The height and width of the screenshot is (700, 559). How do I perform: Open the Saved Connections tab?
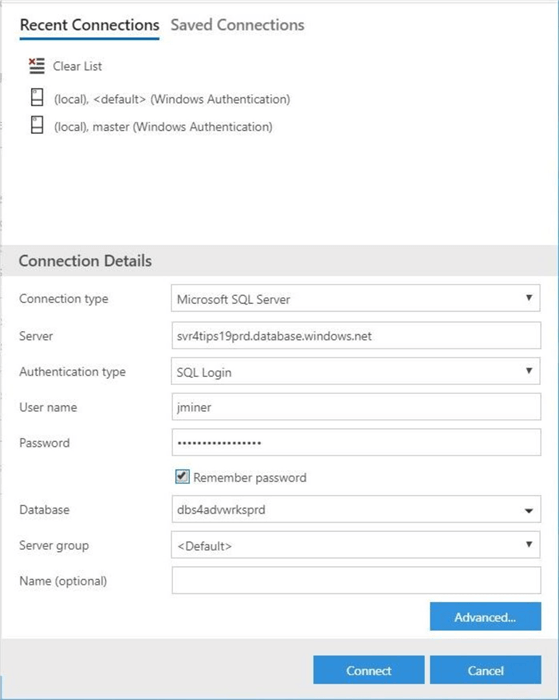click(238, 25)
